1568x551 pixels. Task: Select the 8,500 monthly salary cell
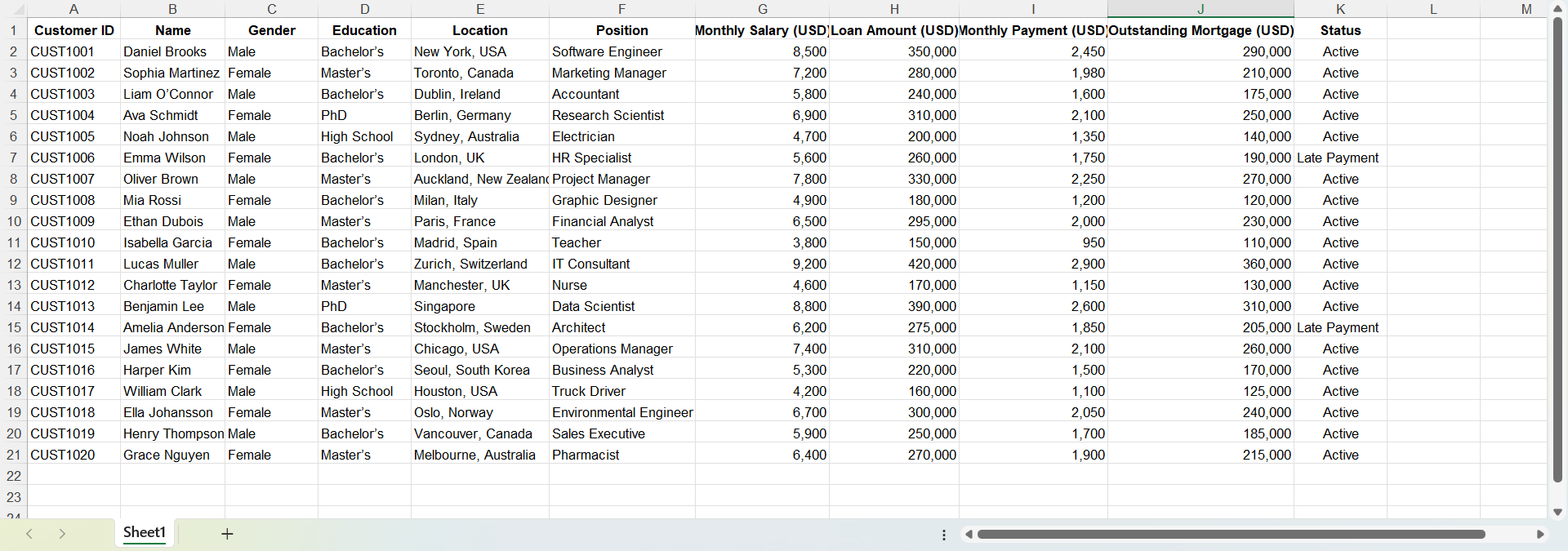click(x=763, y=51)
